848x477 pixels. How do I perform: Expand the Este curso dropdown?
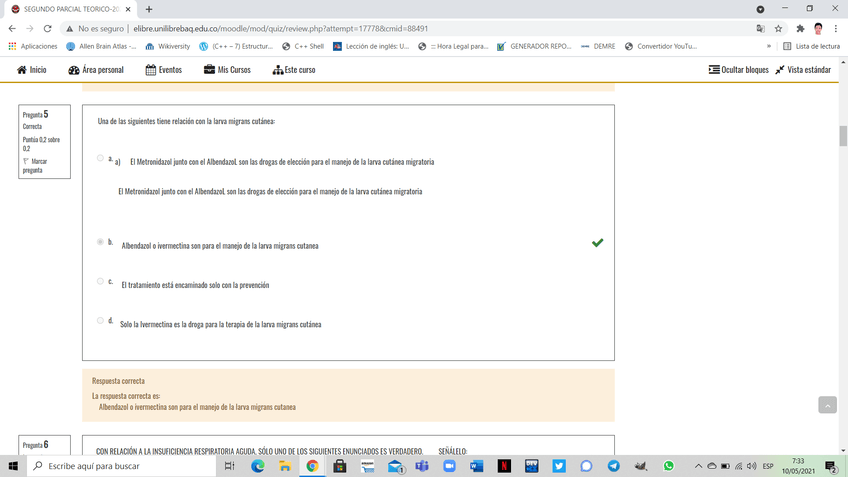(293, 70)
